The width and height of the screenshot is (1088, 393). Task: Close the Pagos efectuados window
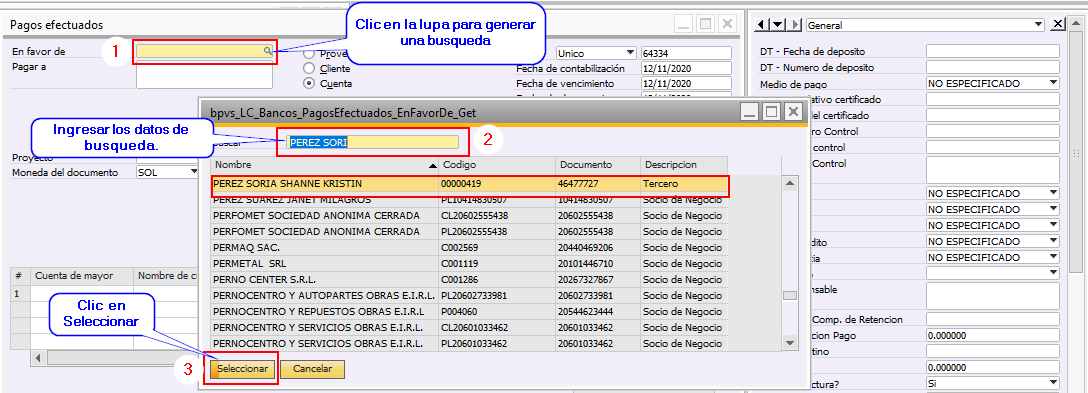click(x=727, y=24)
